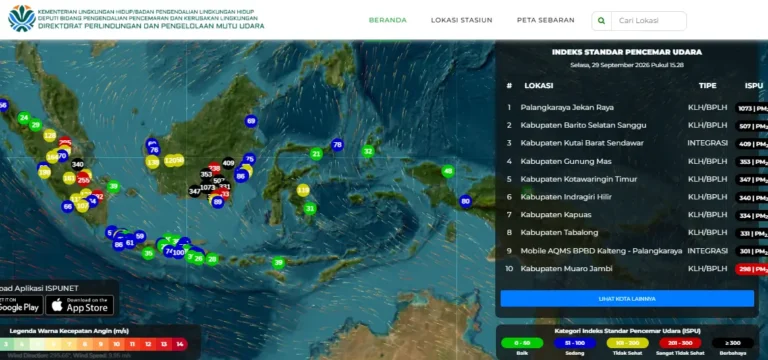Open the black 353 station marker

pos(206,174)
